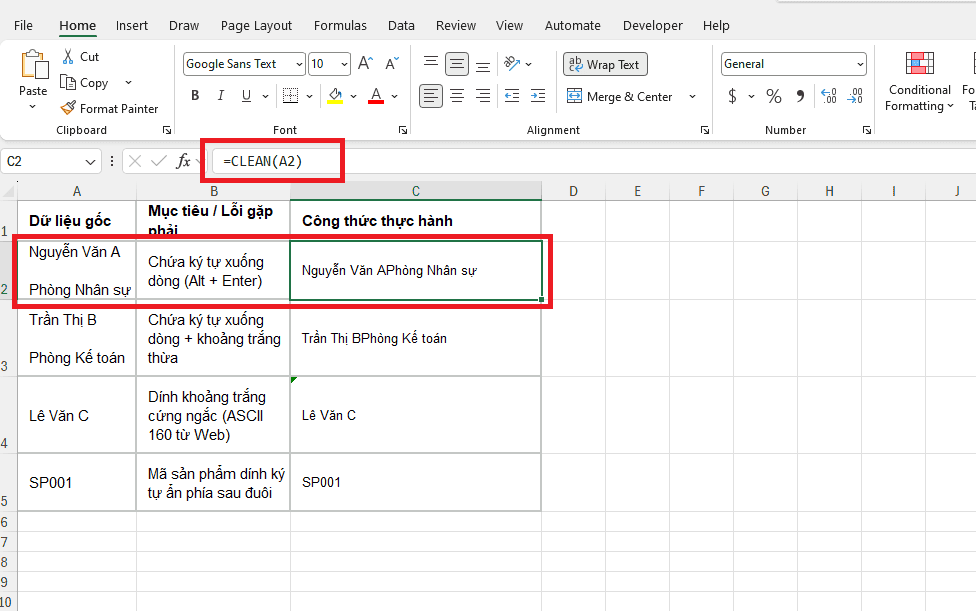The image size is (976, 611).
Task: Increase decimal places
Action: point(829,96)
